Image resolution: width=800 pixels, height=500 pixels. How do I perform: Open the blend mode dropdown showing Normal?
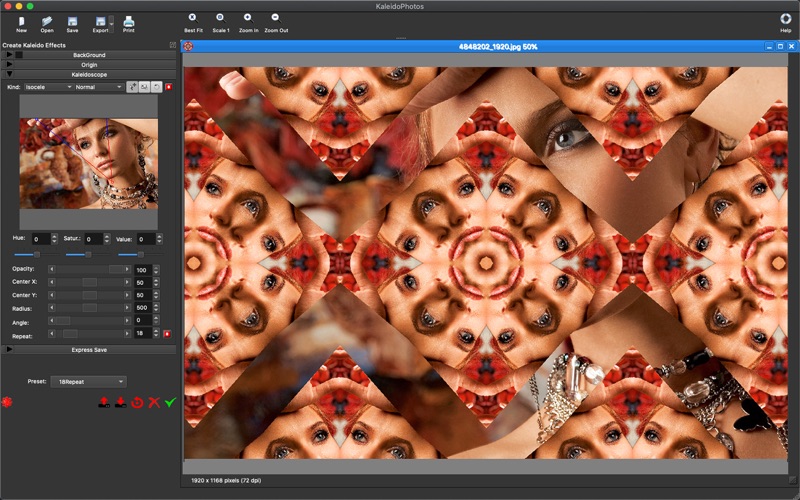pos(98,87)
